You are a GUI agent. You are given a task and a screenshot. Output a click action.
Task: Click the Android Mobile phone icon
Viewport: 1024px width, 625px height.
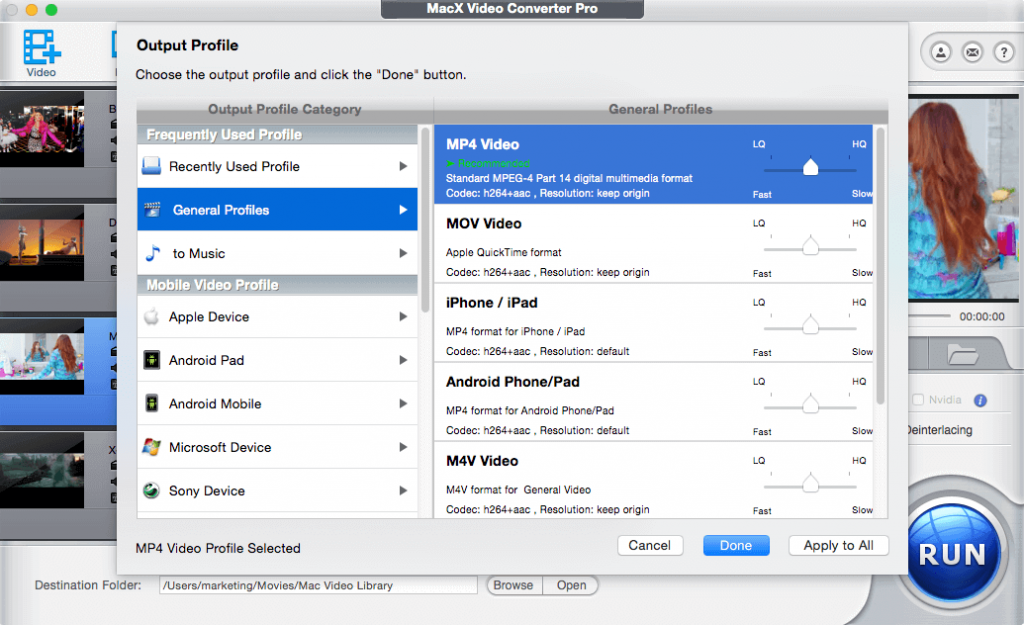[x=152, y=404]
